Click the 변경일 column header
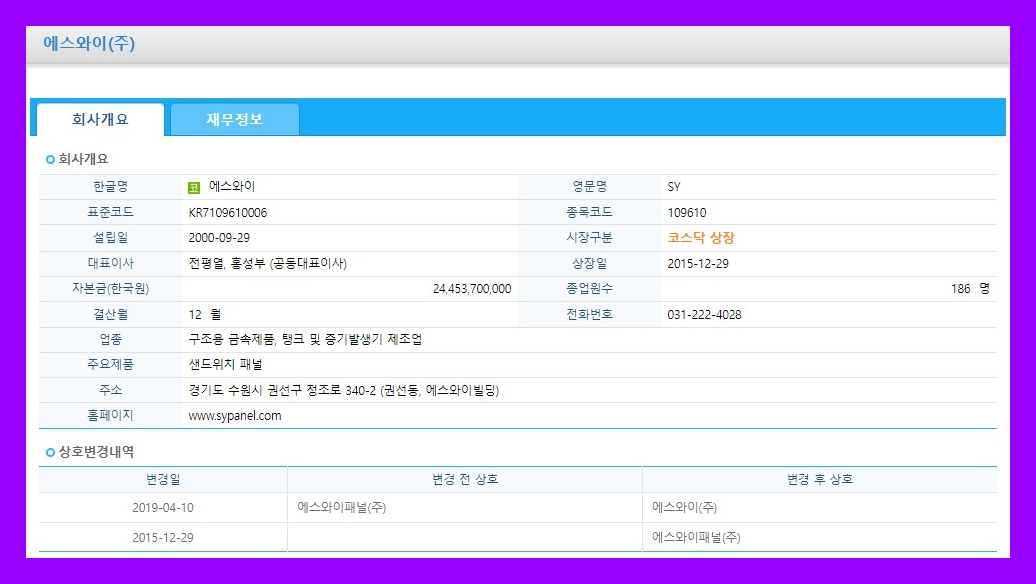 (163, 480)
